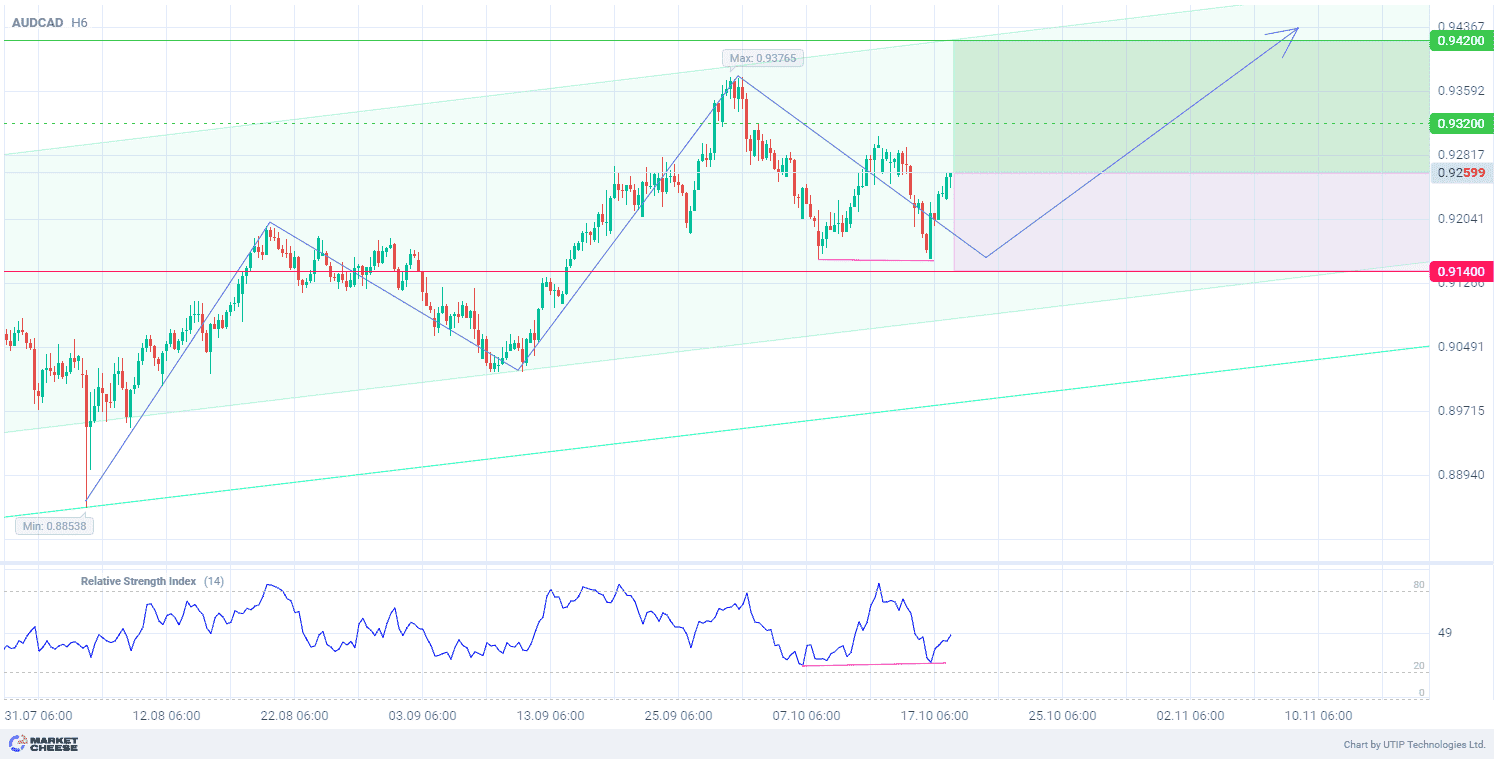Viewport: 1494px width, 759px height.
Task: Select the pink 0.91400 stop level tag
Action: click(x=1461, y=271)
